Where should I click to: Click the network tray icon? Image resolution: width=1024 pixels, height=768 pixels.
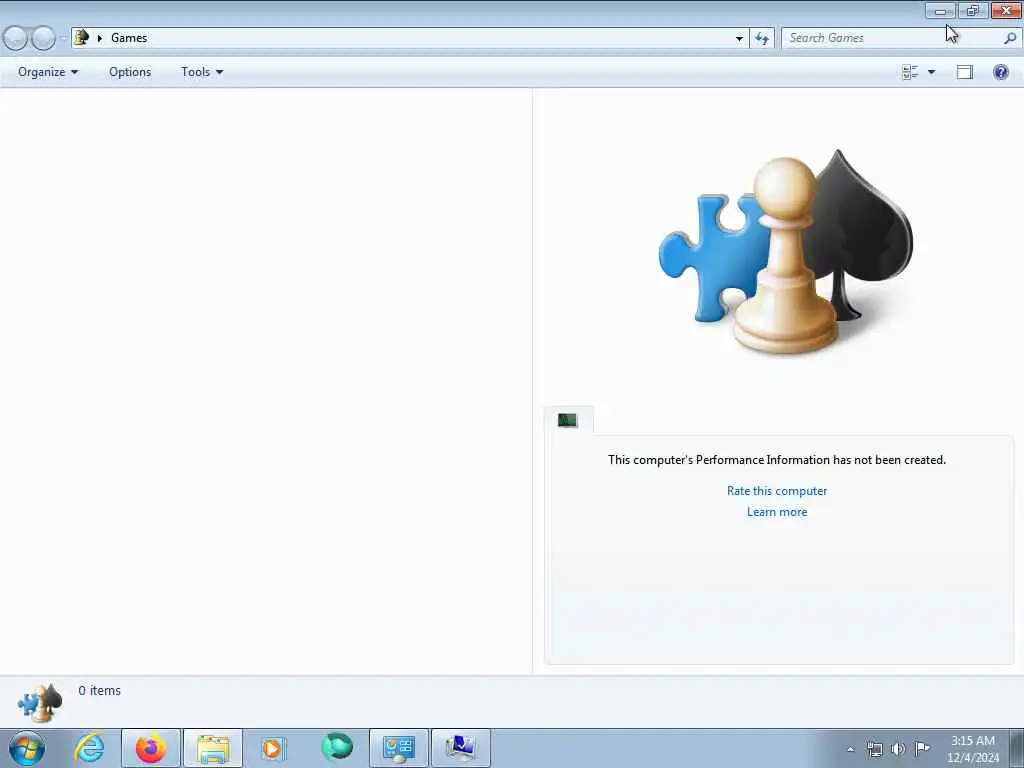[874, 749]
